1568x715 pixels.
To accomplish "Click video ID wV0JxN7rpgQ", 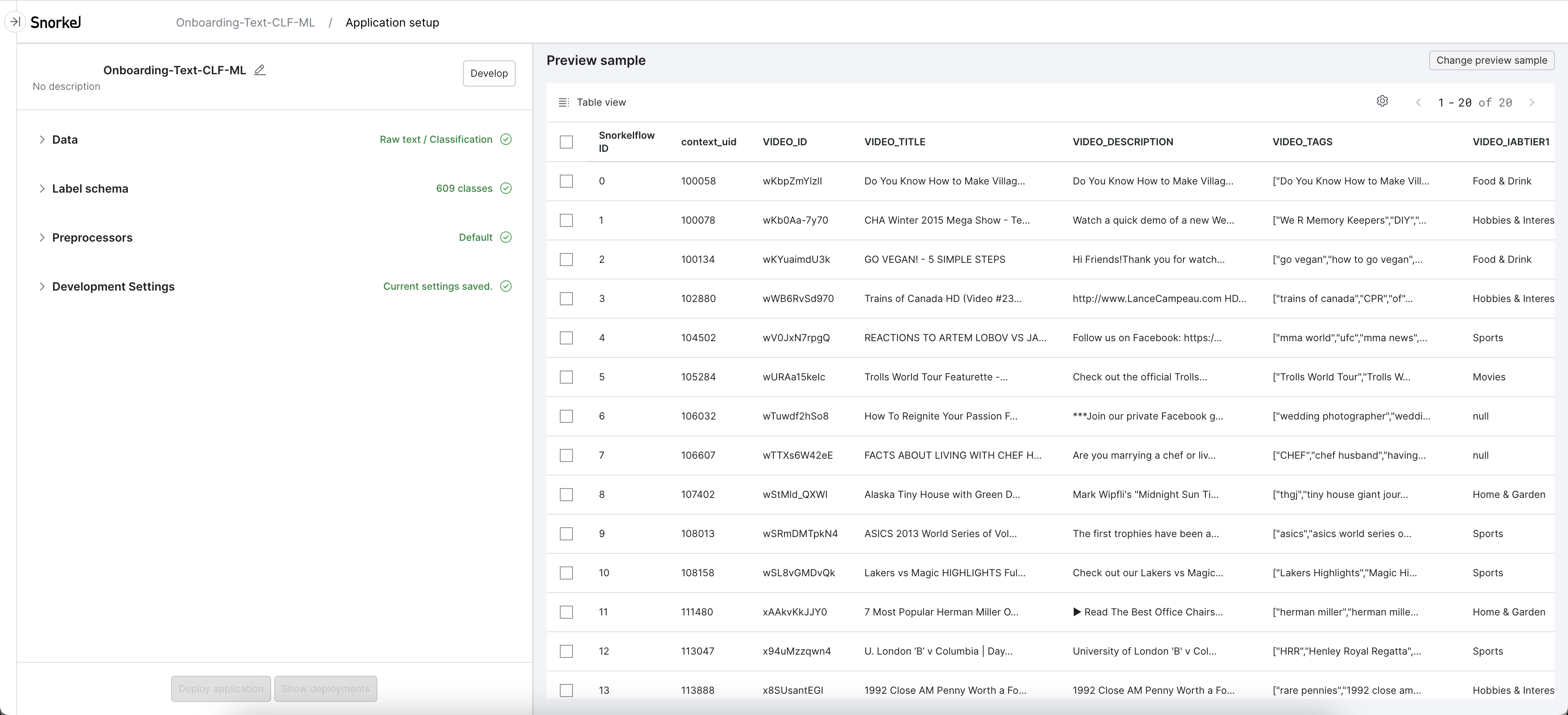I will point(796,338).
